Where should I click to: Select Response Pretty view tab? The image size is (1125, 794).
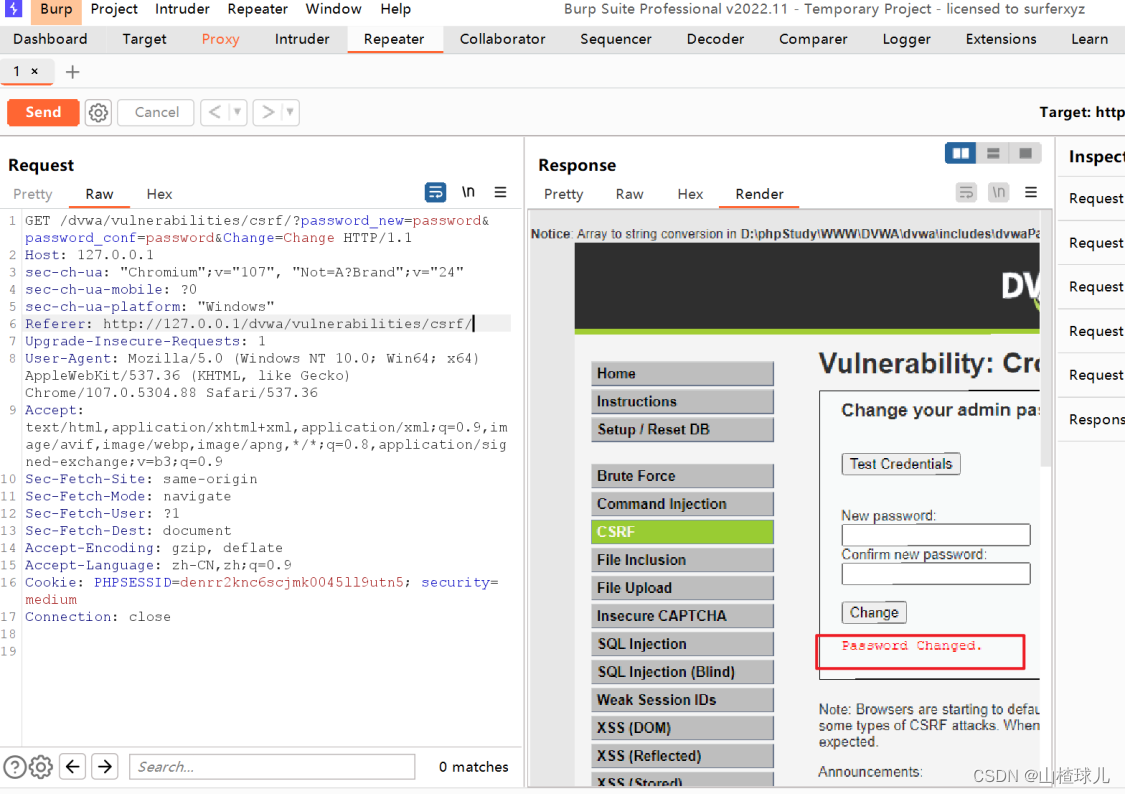tap(563, 194)
